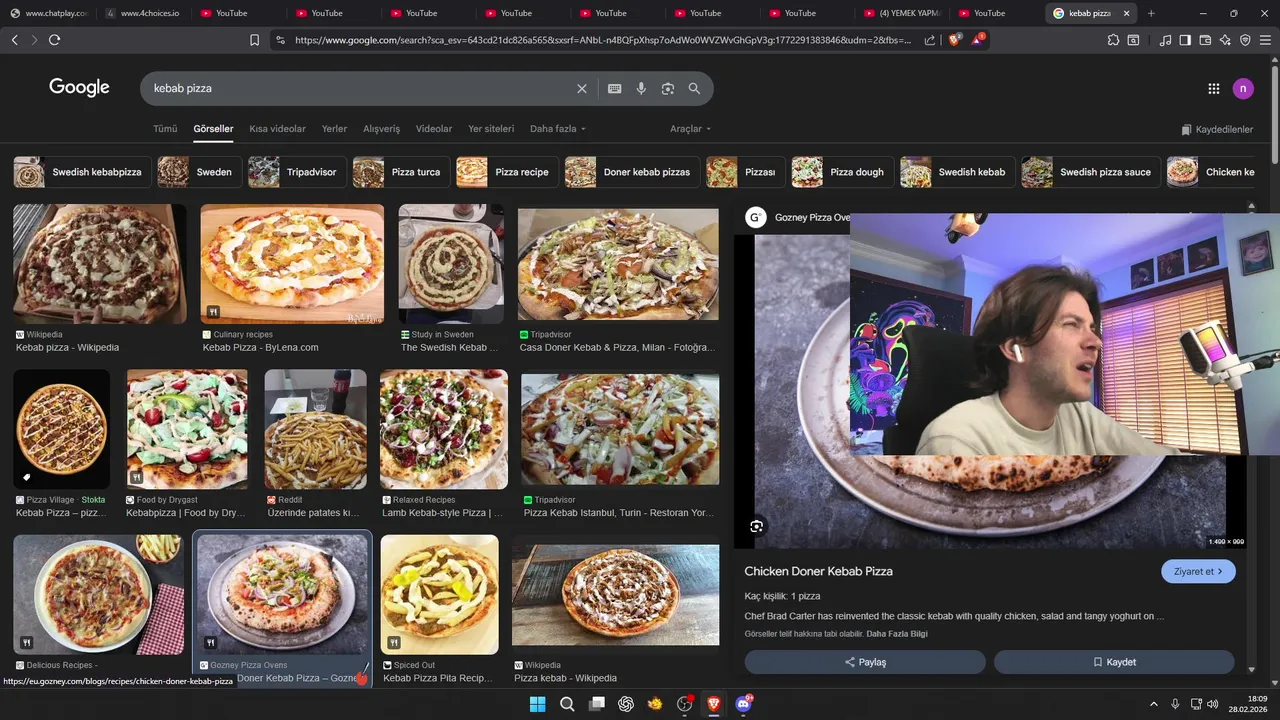Image resolution: width=1280 pixels, height=720 pixels.
Task: Select the 'Swedish kebabpizza' suggestion chip
Action: (x=82, y=172)
